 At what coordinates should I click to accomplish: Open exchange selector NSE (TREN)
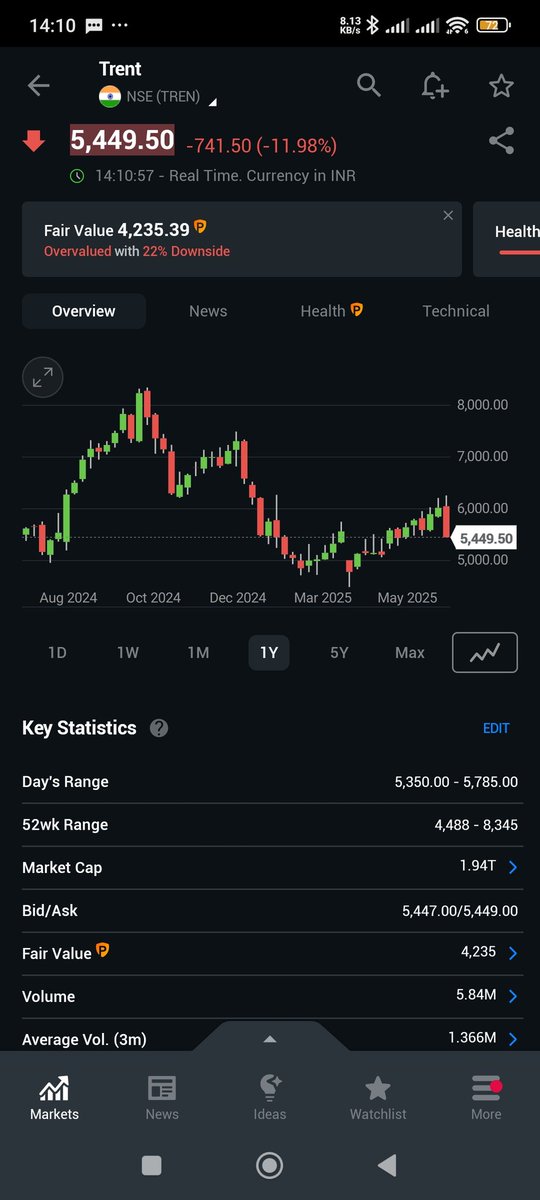point(158,97)
